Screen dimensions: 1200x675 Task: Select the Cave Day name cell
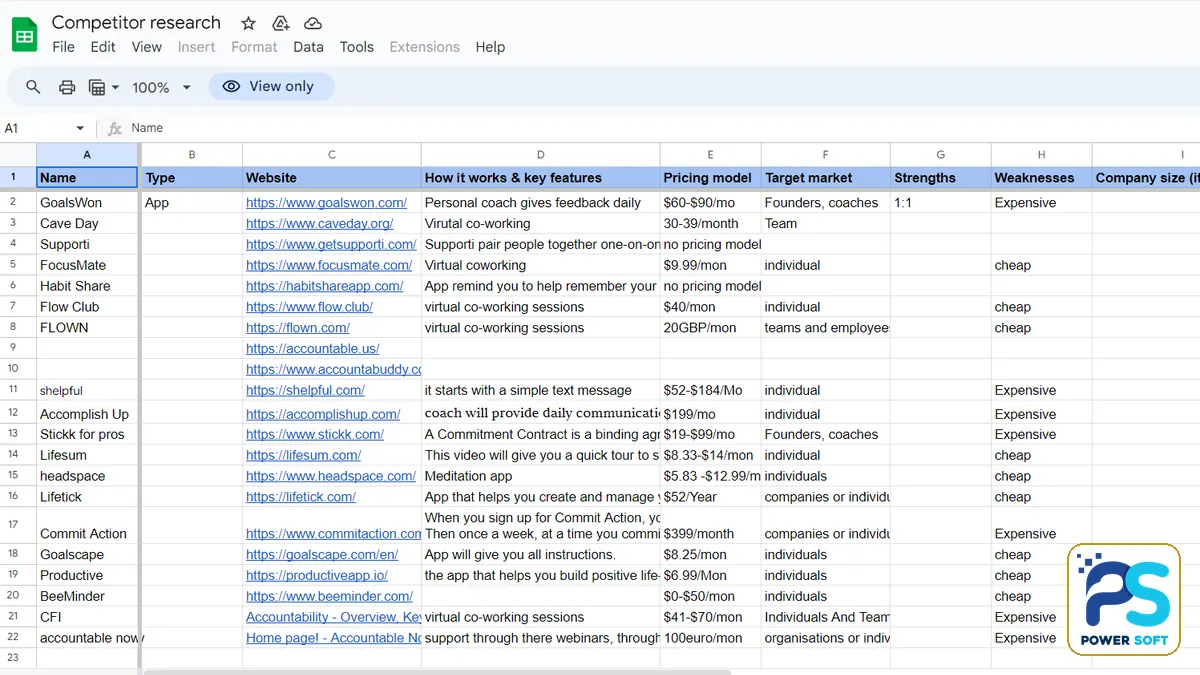click(87, 223)
